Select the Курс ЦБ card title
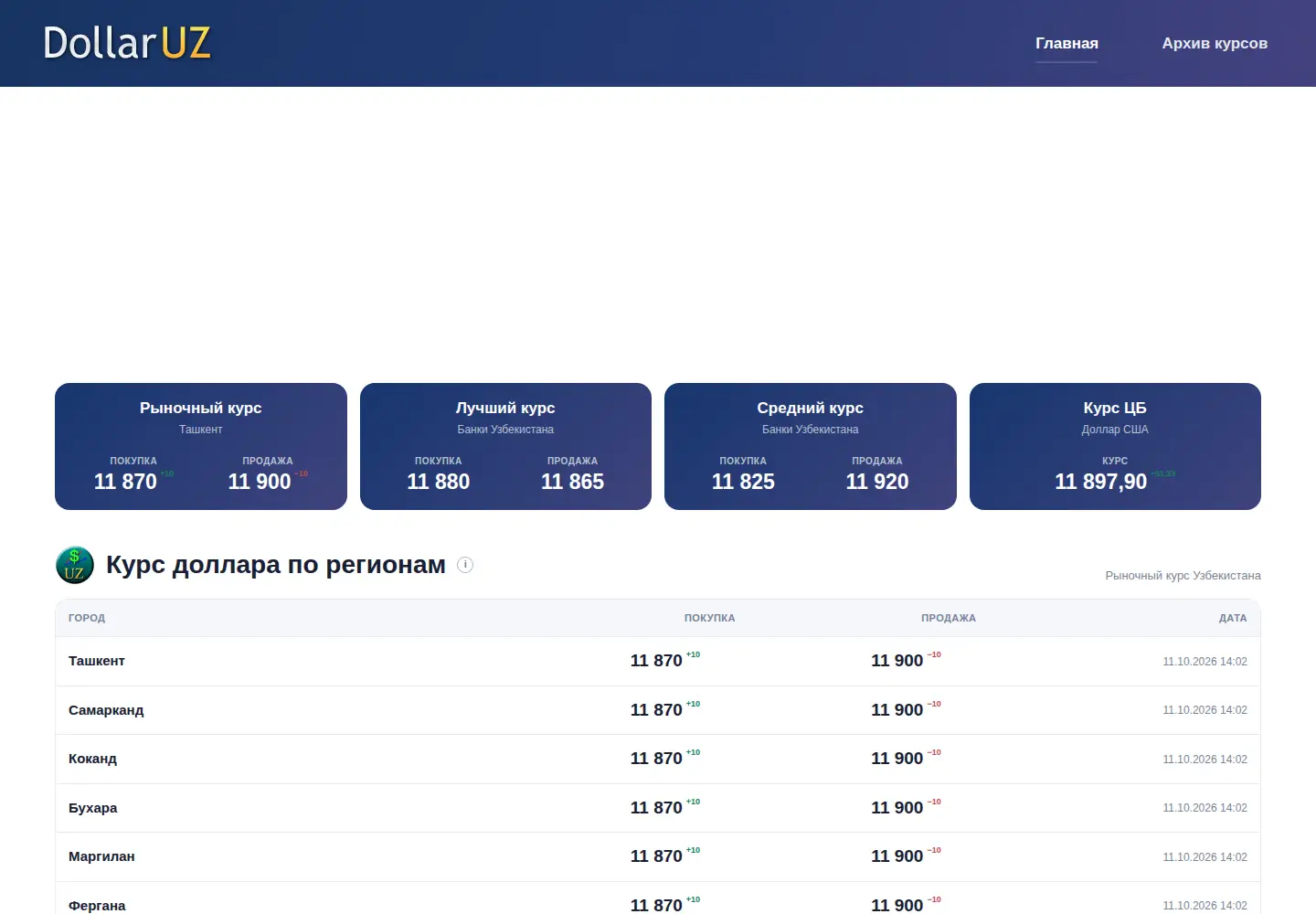This screenshot has height=914, width=1316. pyautogui.click(x=1115, y=408)
